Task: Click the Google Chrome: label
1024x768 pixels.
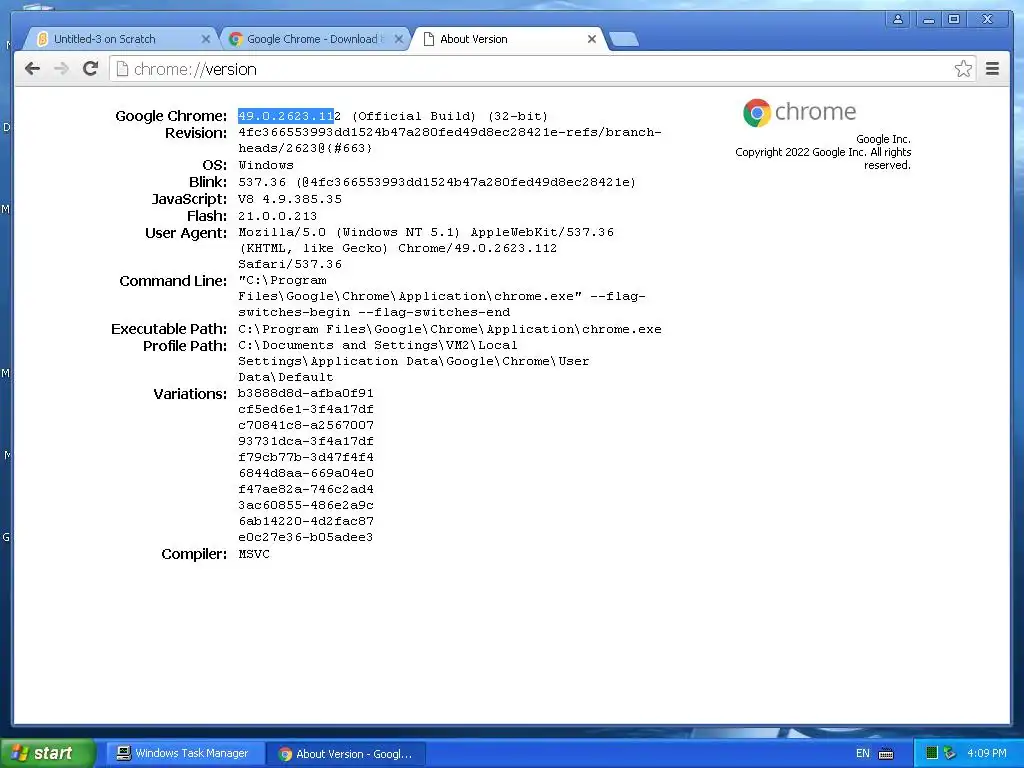Action: click(x=171, y=116)
